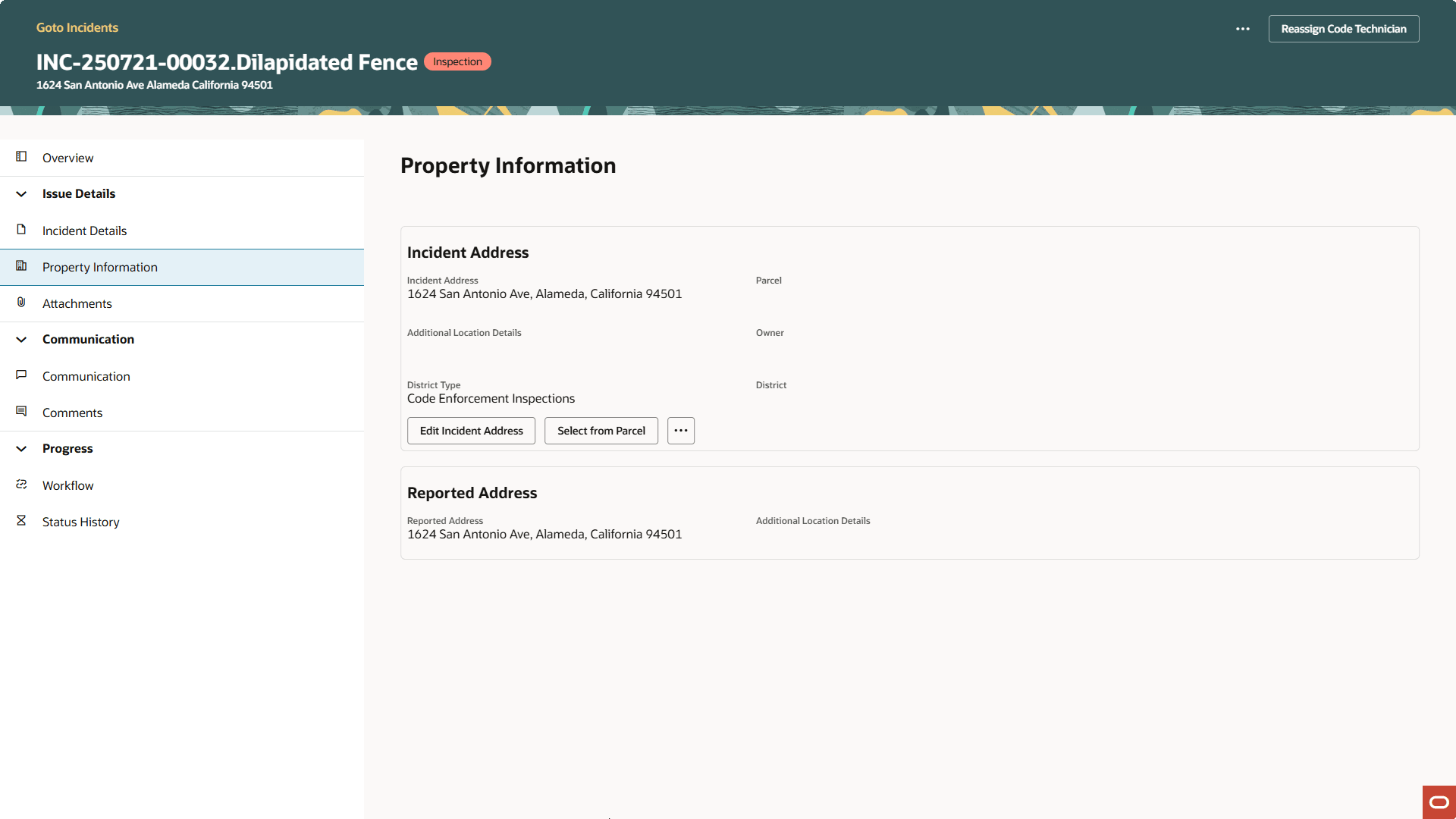
Task: Click the Overview panel icon in sidebar
Action: (x=21, y=157)
